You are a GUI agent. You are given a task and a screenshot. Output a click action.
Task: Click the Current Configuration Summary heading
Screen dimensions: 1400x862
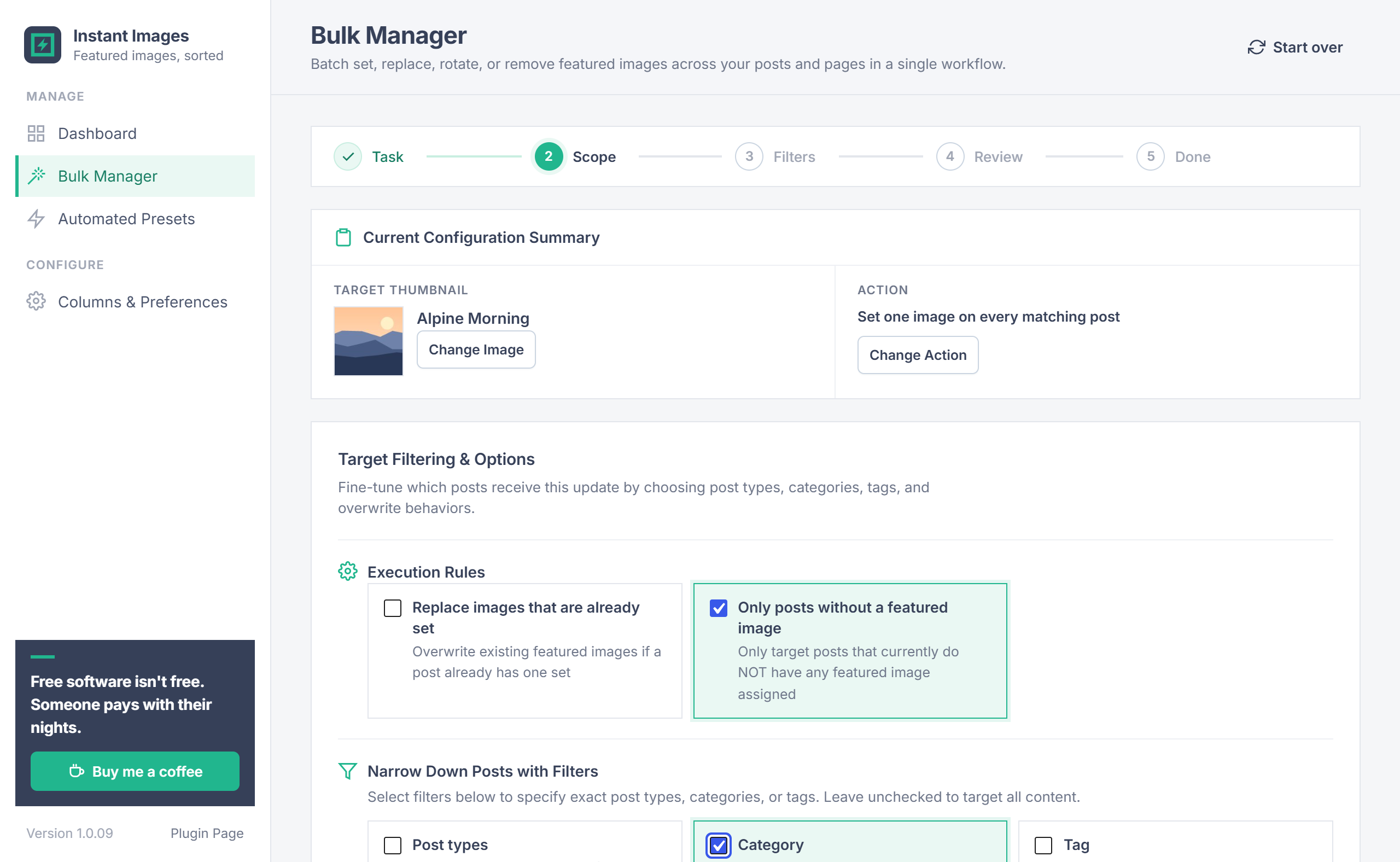(481, 237)
